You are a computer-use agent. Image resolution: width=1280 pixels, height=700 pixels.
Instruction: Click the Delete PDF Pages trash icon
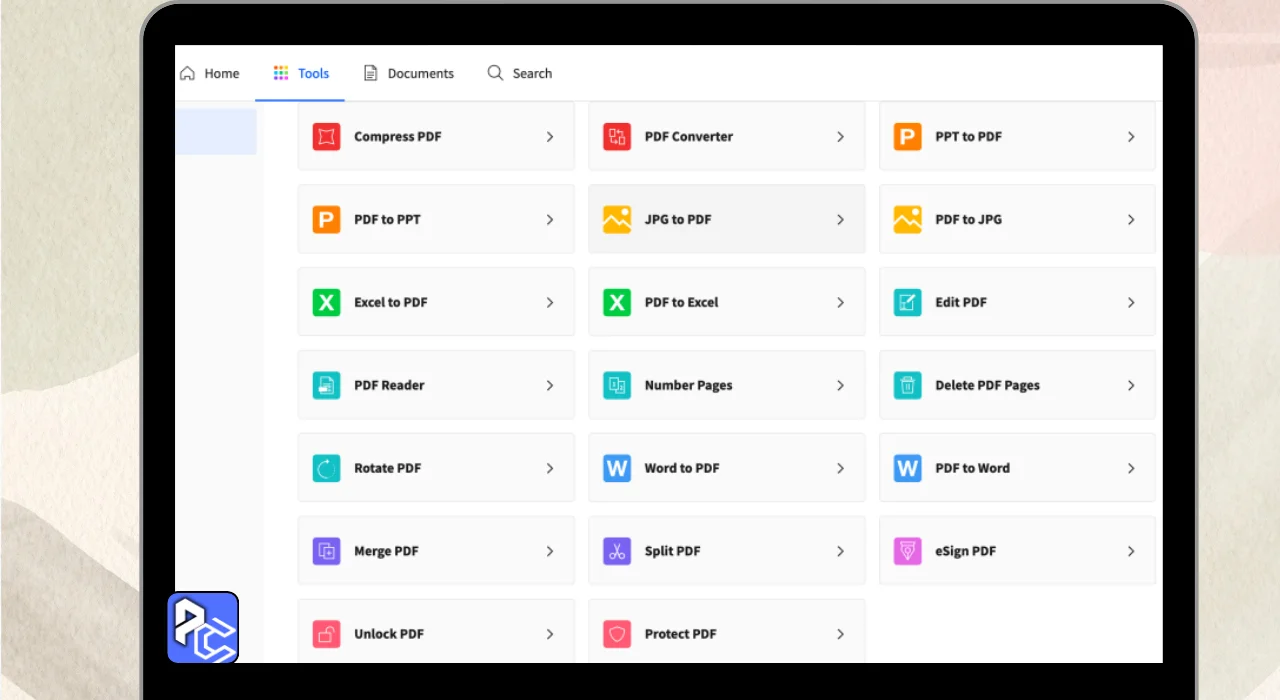907,386
